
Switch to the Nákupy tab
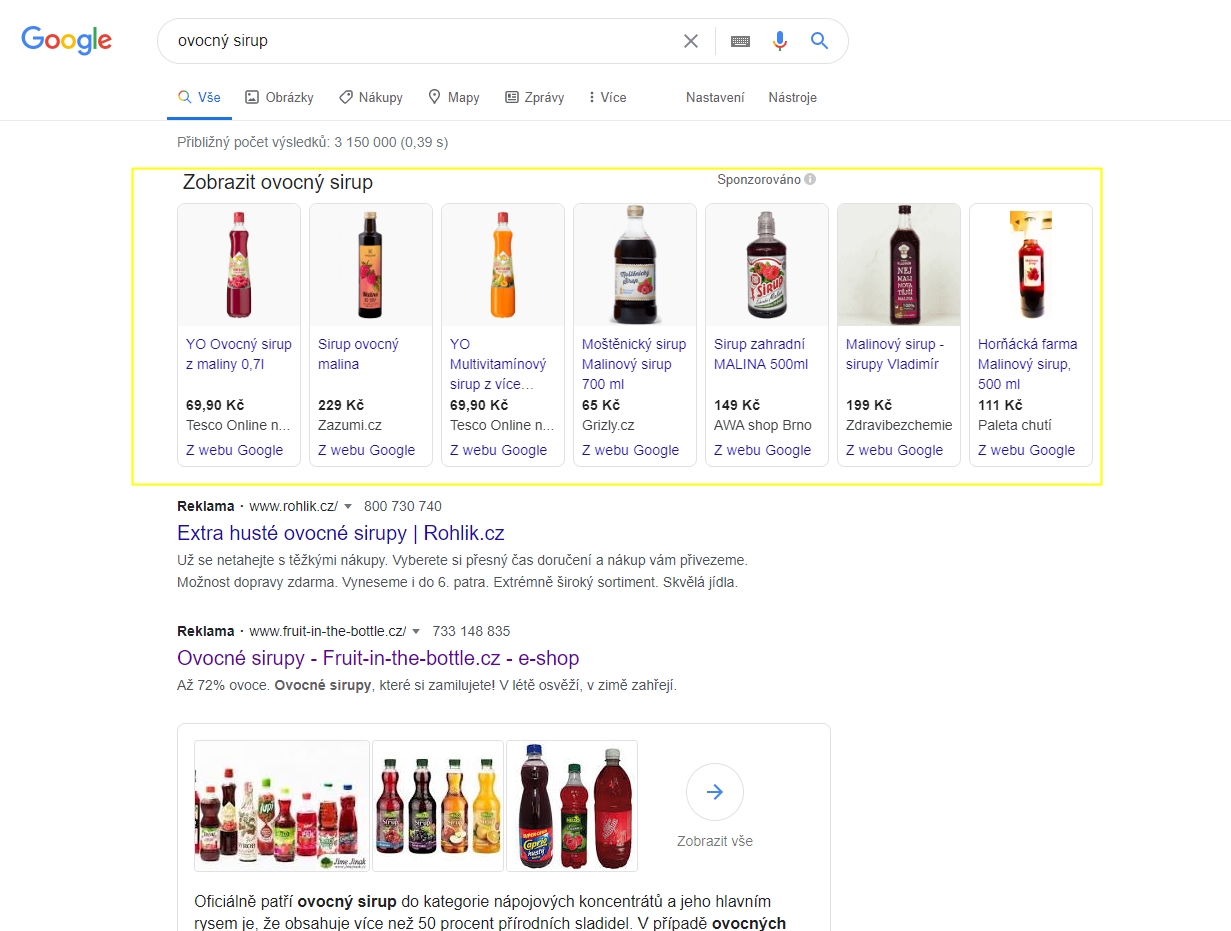(x=371, y=97)
